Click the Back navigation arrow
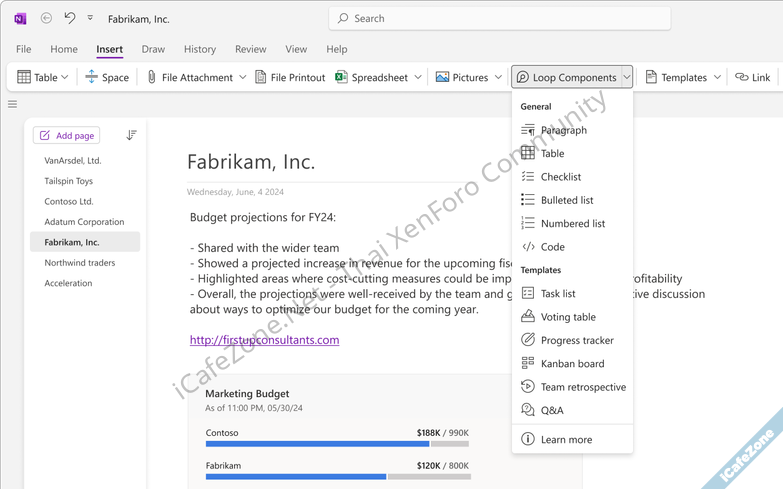 click(x=46, y=18)
